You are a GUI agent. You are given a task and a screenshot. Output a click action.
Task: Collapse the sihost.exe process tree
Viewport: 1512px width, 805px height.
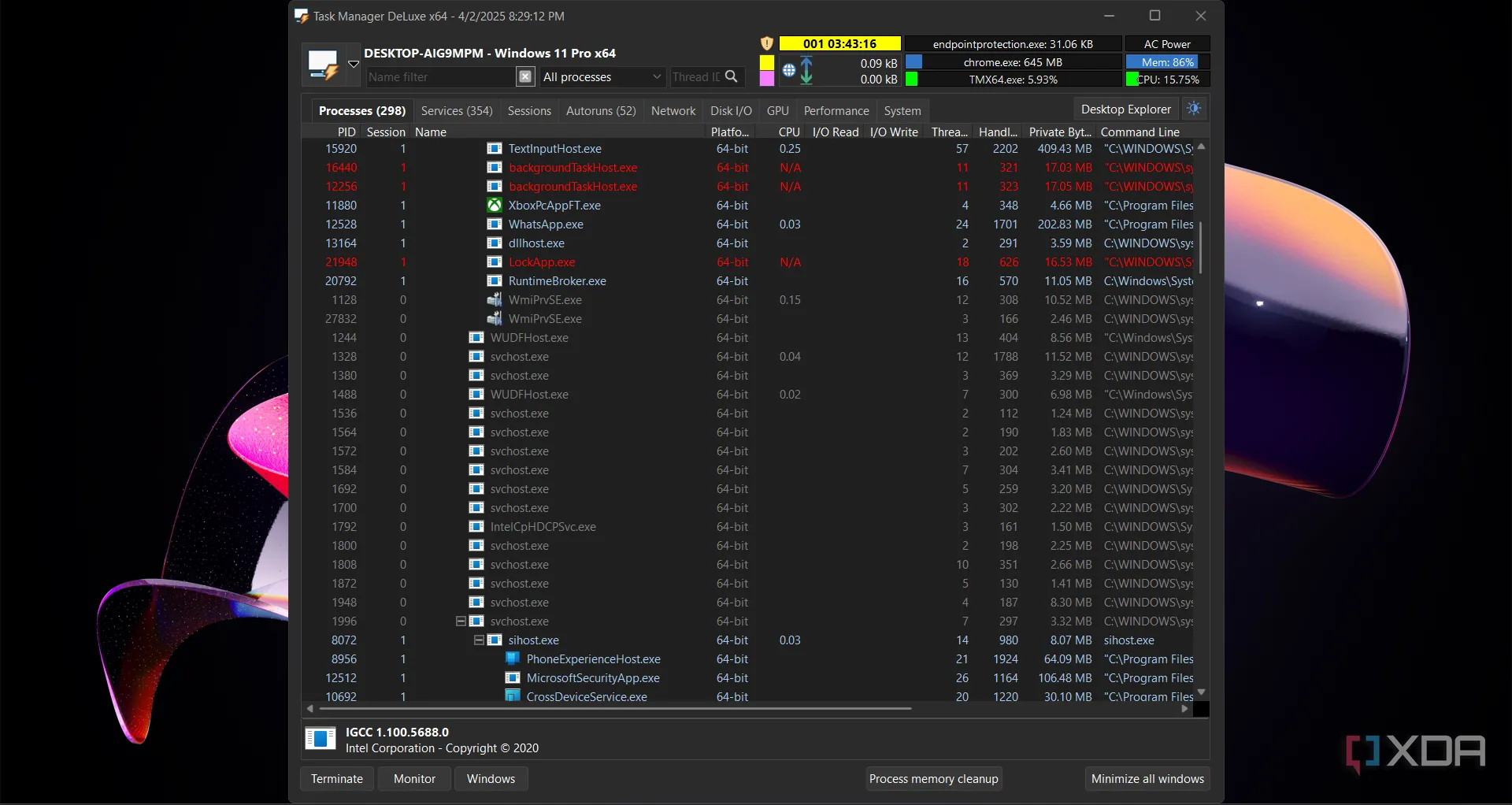click(x=479, y=640)
